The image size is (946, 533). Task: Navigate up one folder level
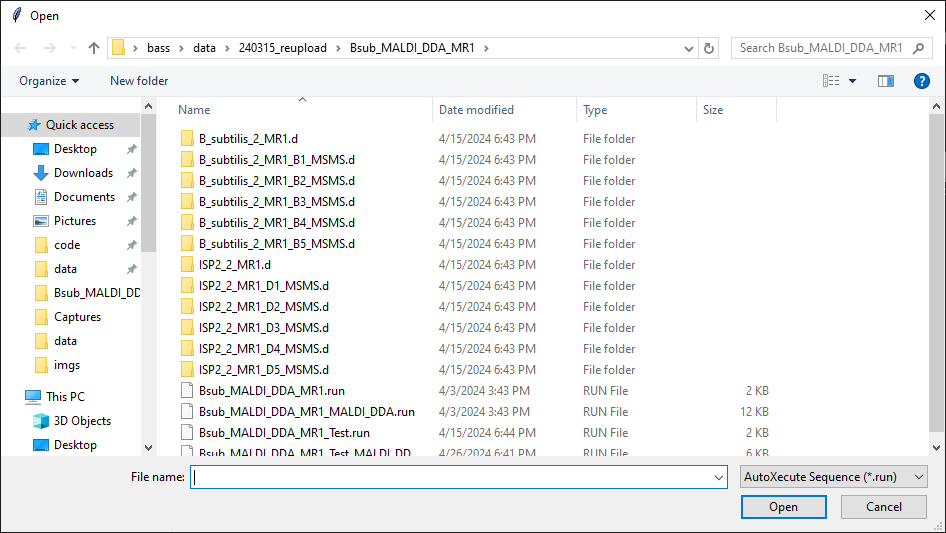click(94, 48)
